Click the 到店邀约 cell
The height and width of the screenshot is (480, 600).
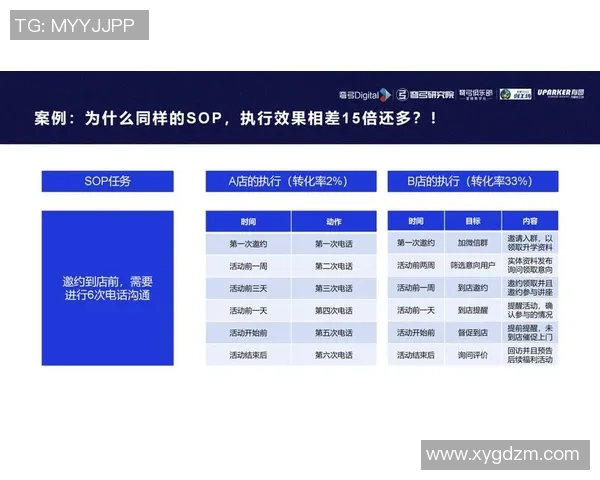click(x=473, y=288)
